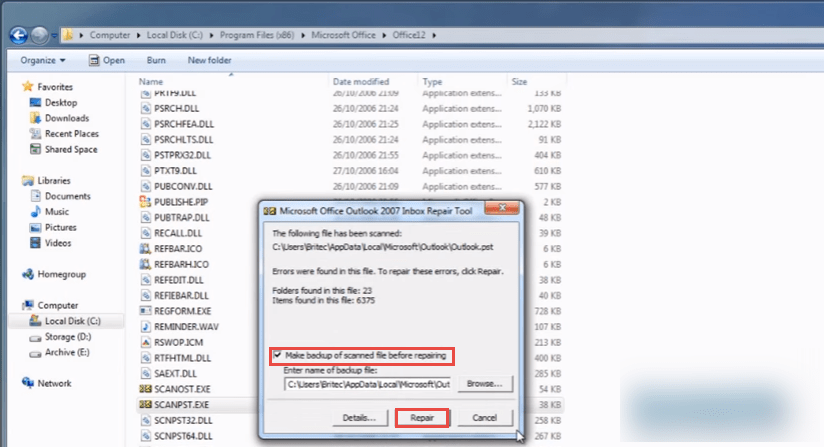Image resolution: width=824 pixels, height=447 pixels.
Task: Select Recent Places in the sidebar
Action: [71, 134]
